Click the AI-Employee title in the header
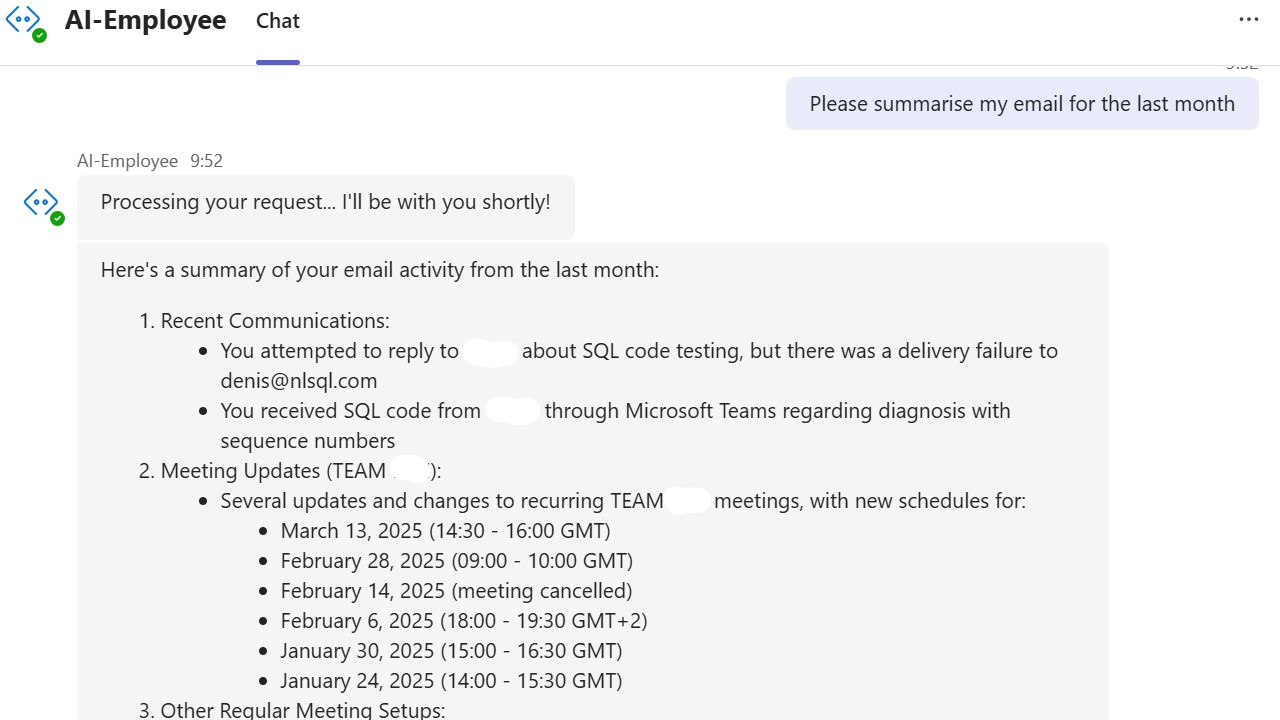 [x=146, y=20]
